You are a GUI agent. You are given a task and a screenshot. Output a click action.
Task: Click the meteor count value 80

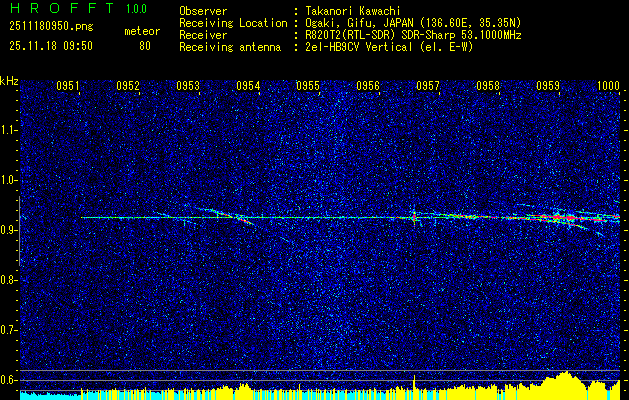tap(145, 46)
